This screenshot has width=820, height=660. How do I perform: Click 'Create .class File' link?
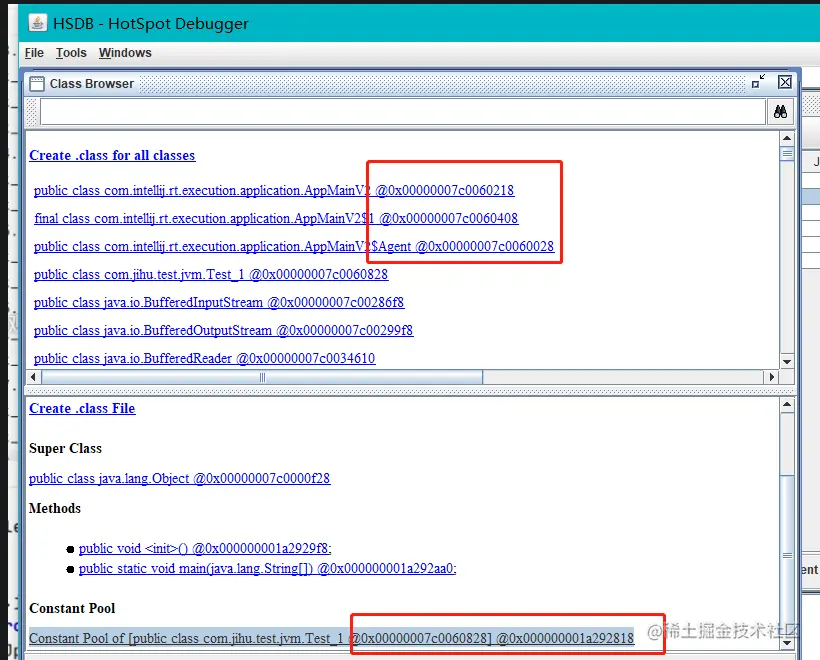pyautogui.click(x=82, y=408)
